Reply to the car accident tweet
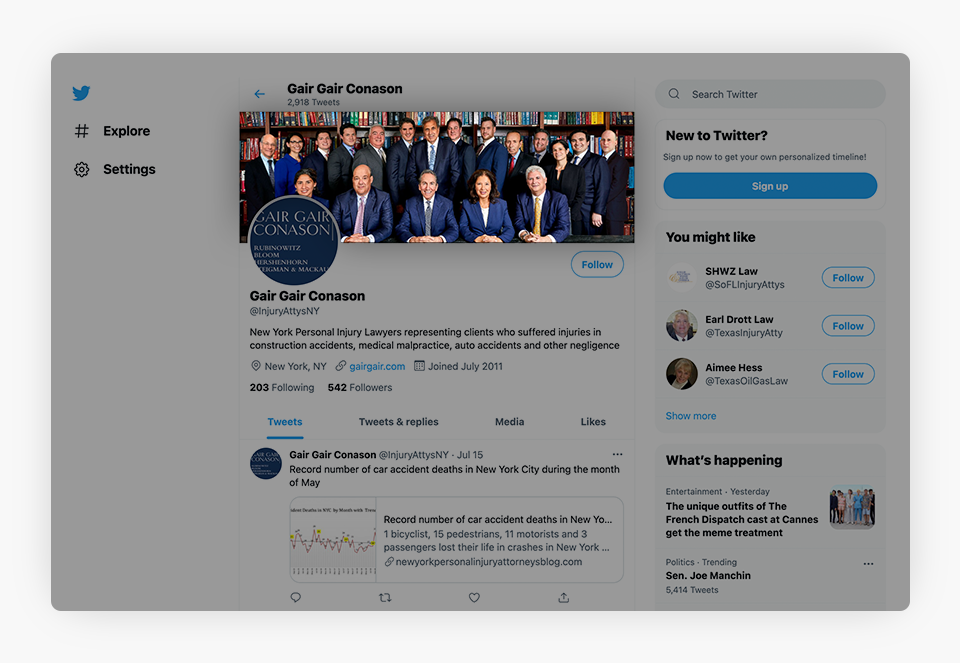The image size is (960, 663). pyautogui.click(x=296, y=597)
